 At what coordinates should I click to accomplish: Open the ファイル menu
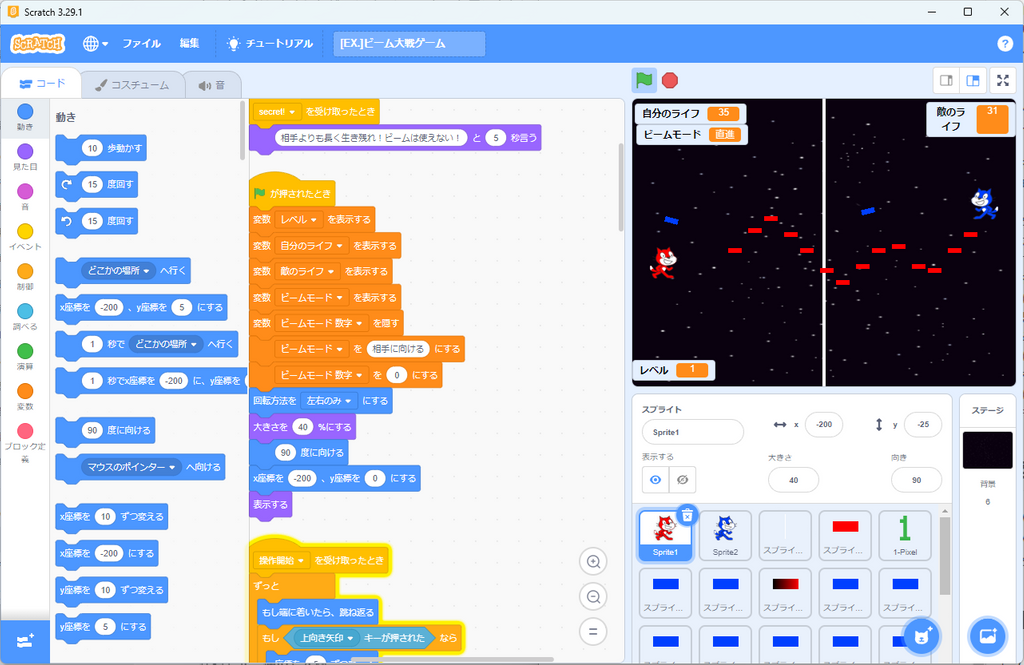(x=141, y=44)
